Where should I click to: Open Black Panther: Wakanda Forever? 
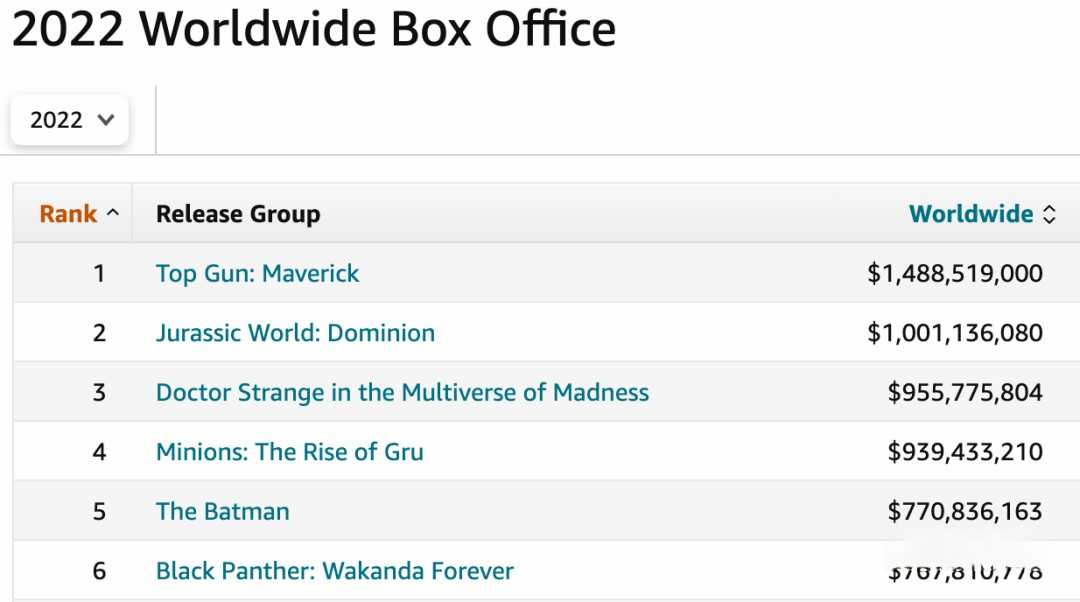(334, 571)
